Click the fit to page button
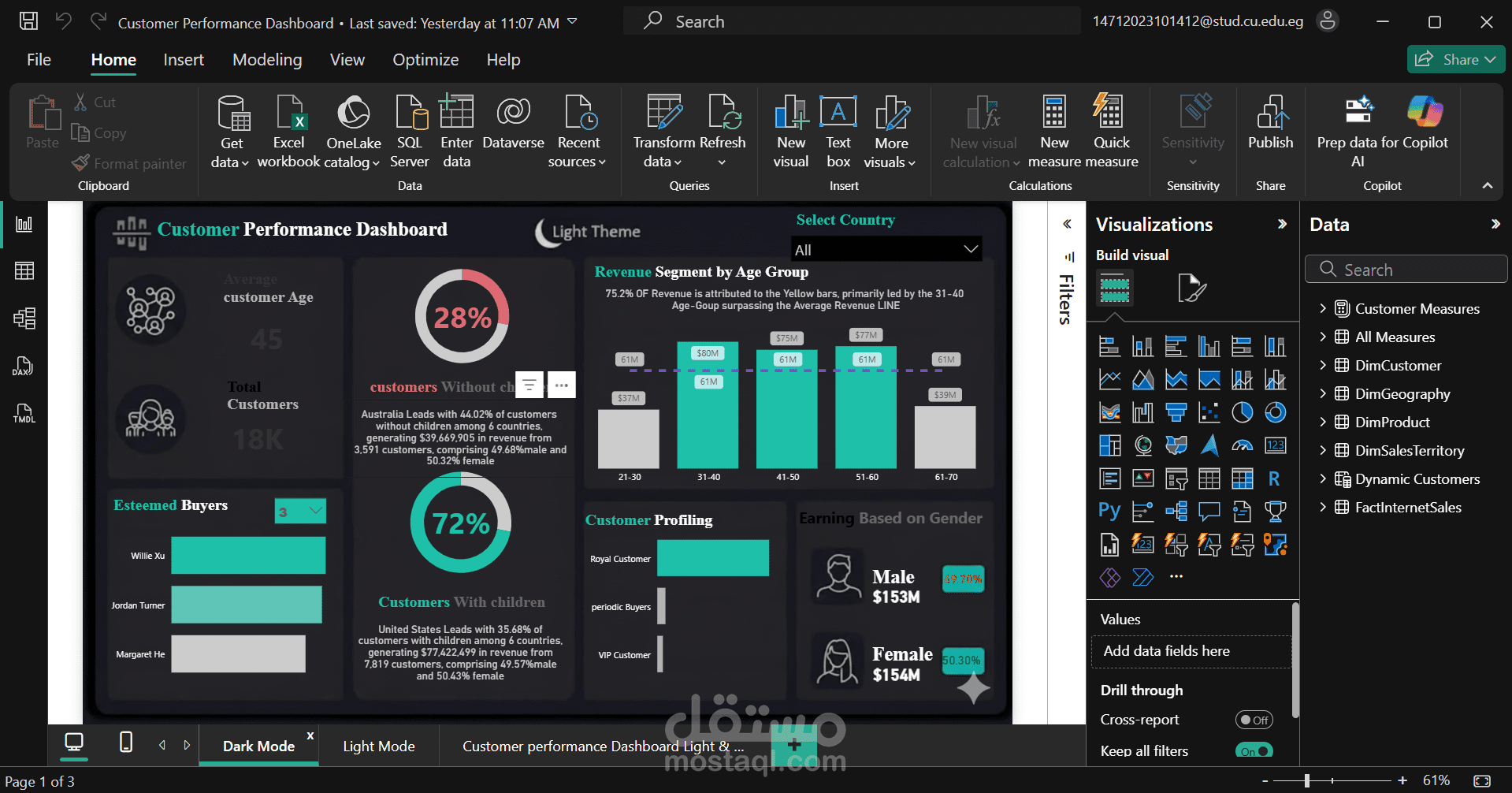 tap(1482, 780)
